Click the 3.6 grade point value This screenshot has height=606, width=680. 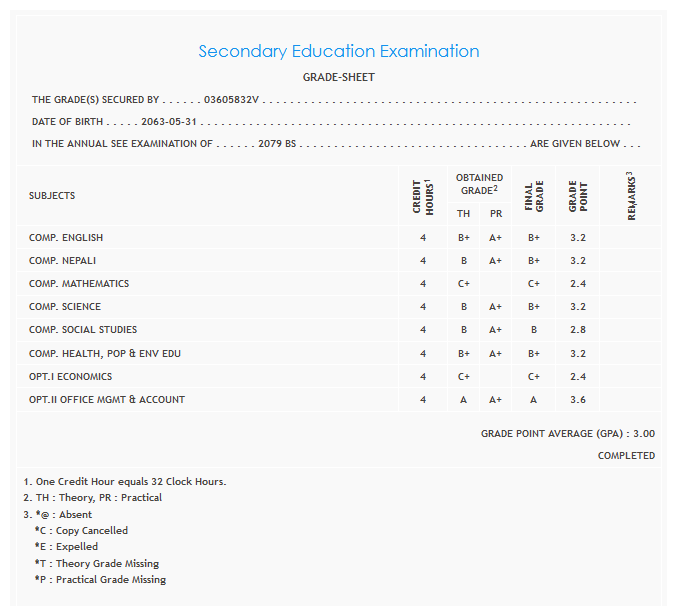pos(578,400)
